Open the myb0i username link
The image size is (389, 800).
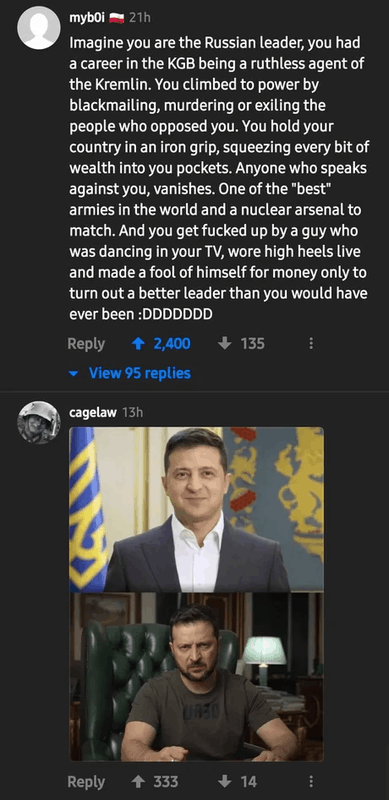[x=87, y=18]
